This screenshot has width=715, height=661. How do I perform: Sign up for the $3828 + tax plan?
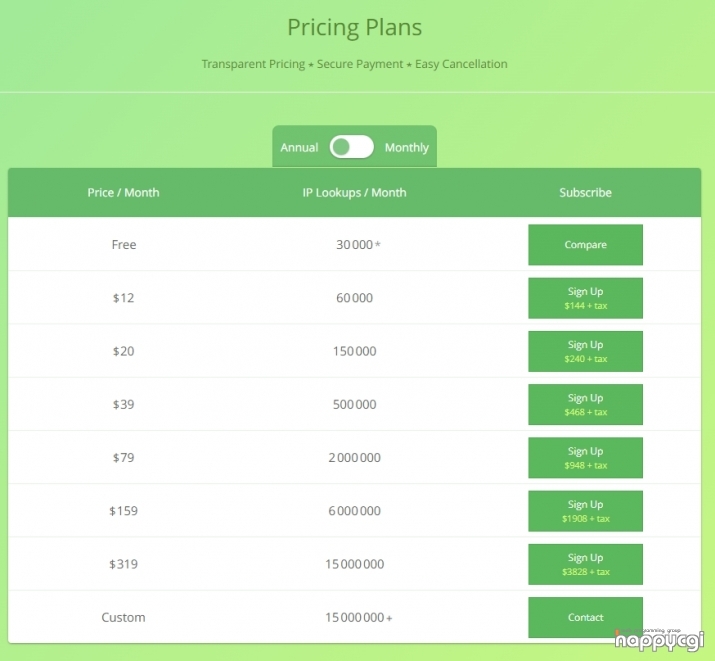point(585,564)
